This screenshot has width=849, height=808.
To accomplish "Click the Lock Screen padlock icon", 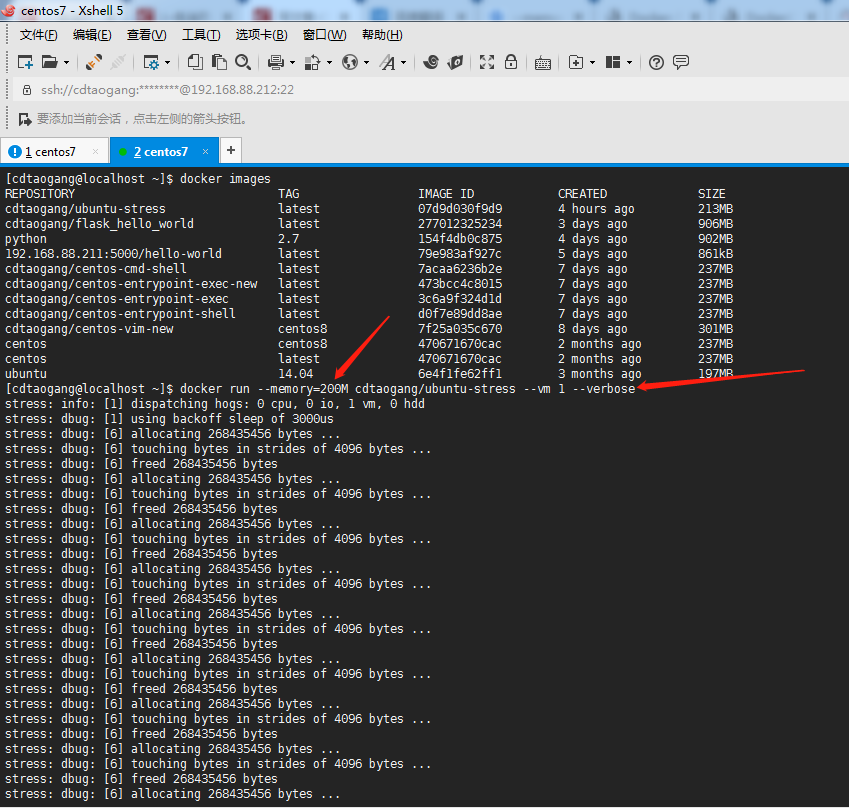I will coord(511,62).
